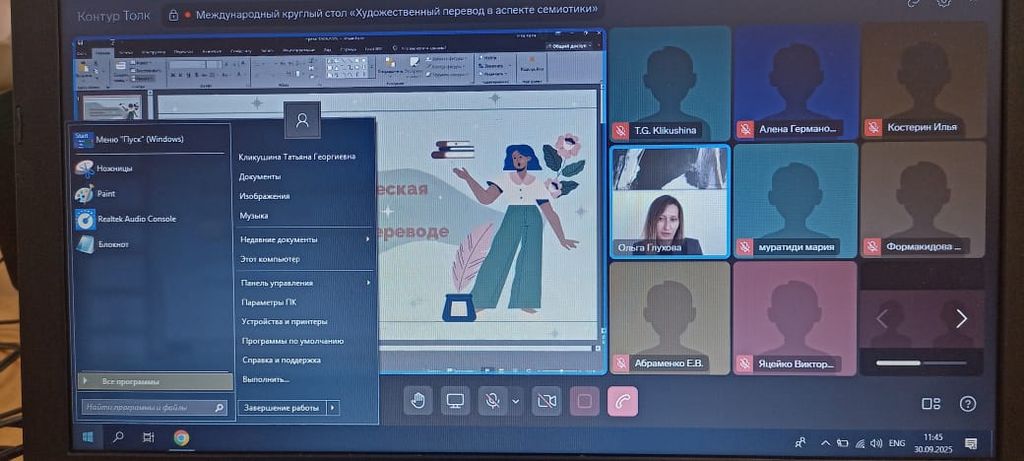This screenshot has height=461, width=1024.
Task: Raise hand in the meeting
Action: (x=419, y=401)
